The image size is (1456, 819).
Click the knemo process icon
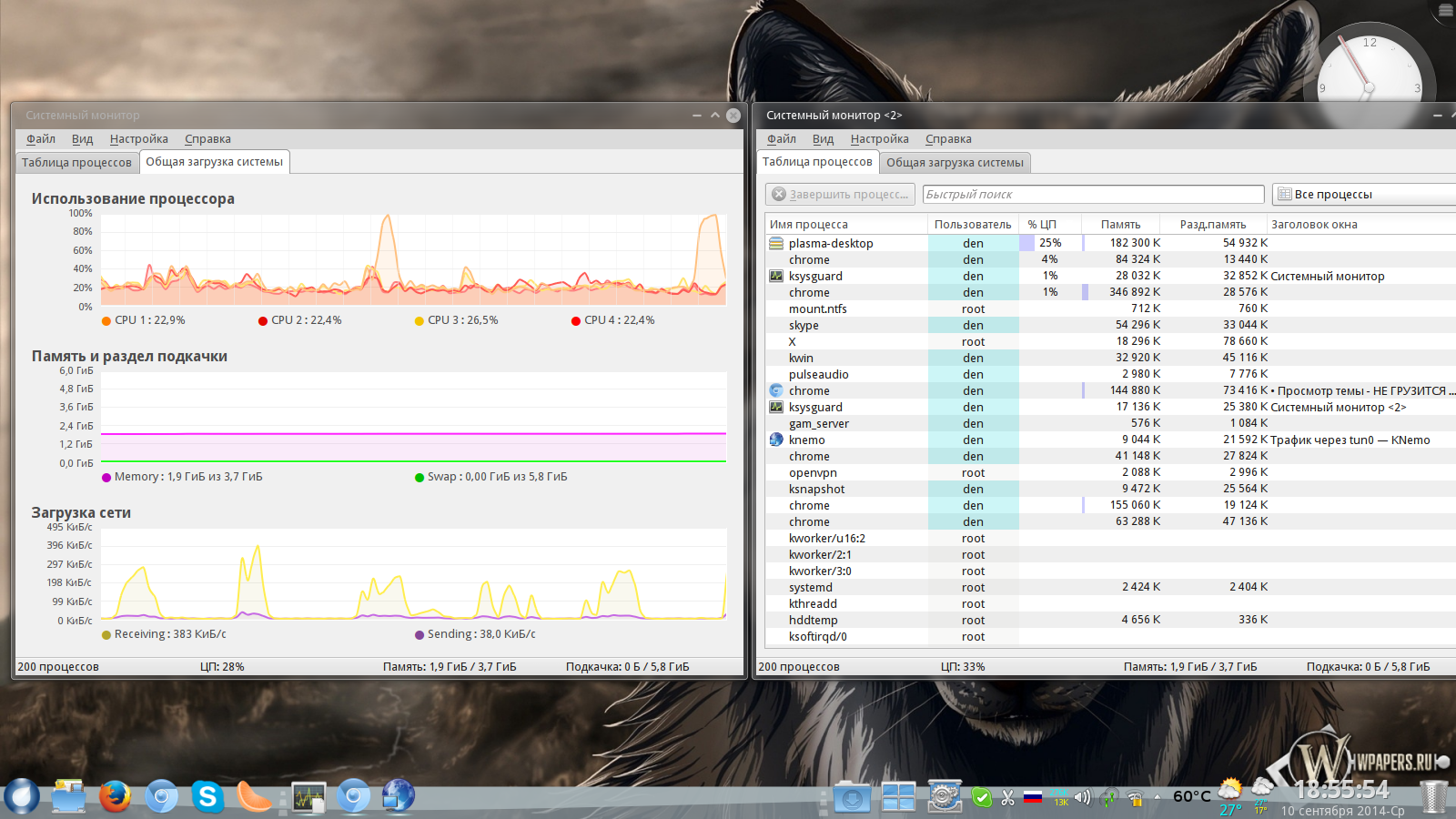pos(776,440)
